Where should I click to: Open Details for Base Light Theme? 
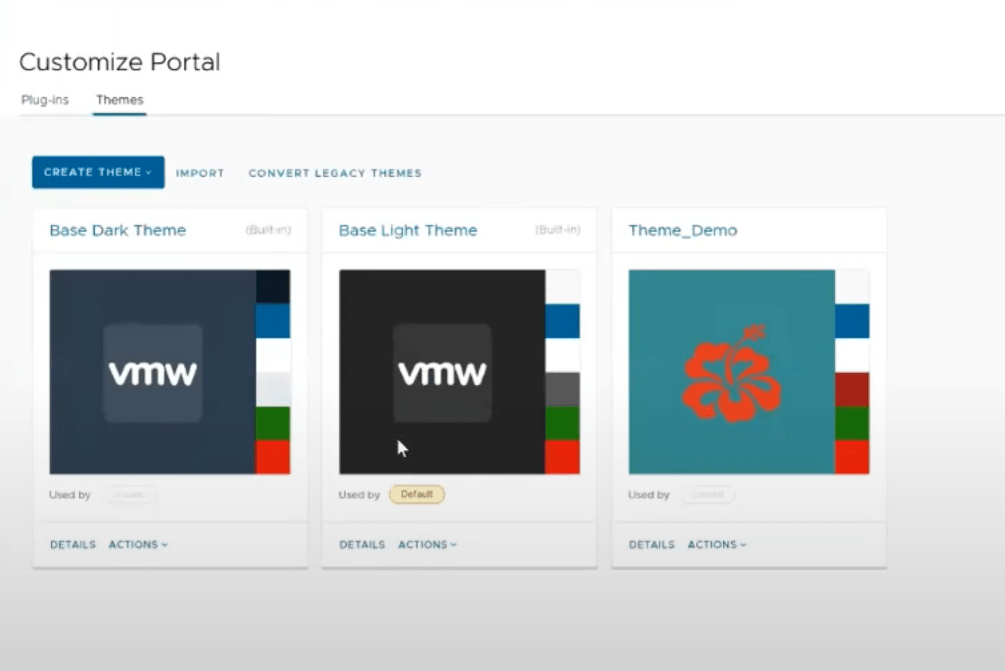point(362,545)
